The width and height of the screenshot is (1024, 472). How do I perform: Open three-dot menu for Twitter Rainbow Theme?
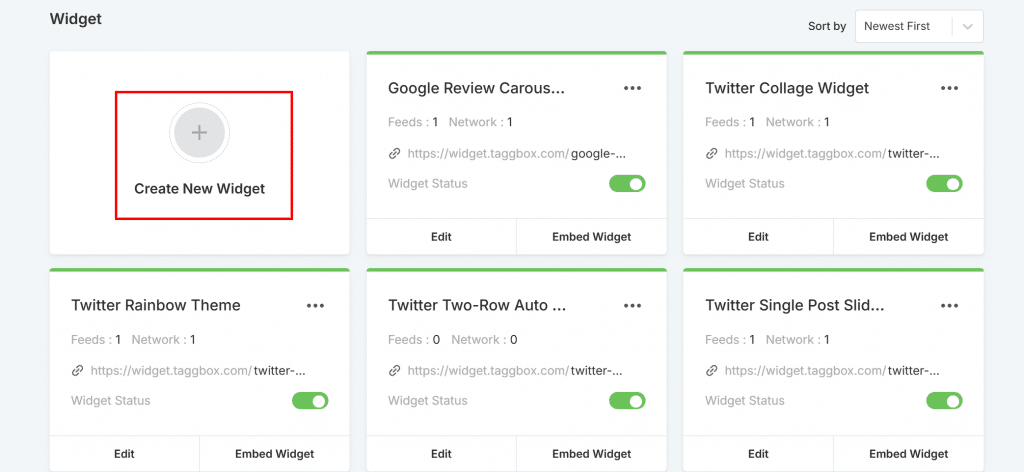(315, 305)
